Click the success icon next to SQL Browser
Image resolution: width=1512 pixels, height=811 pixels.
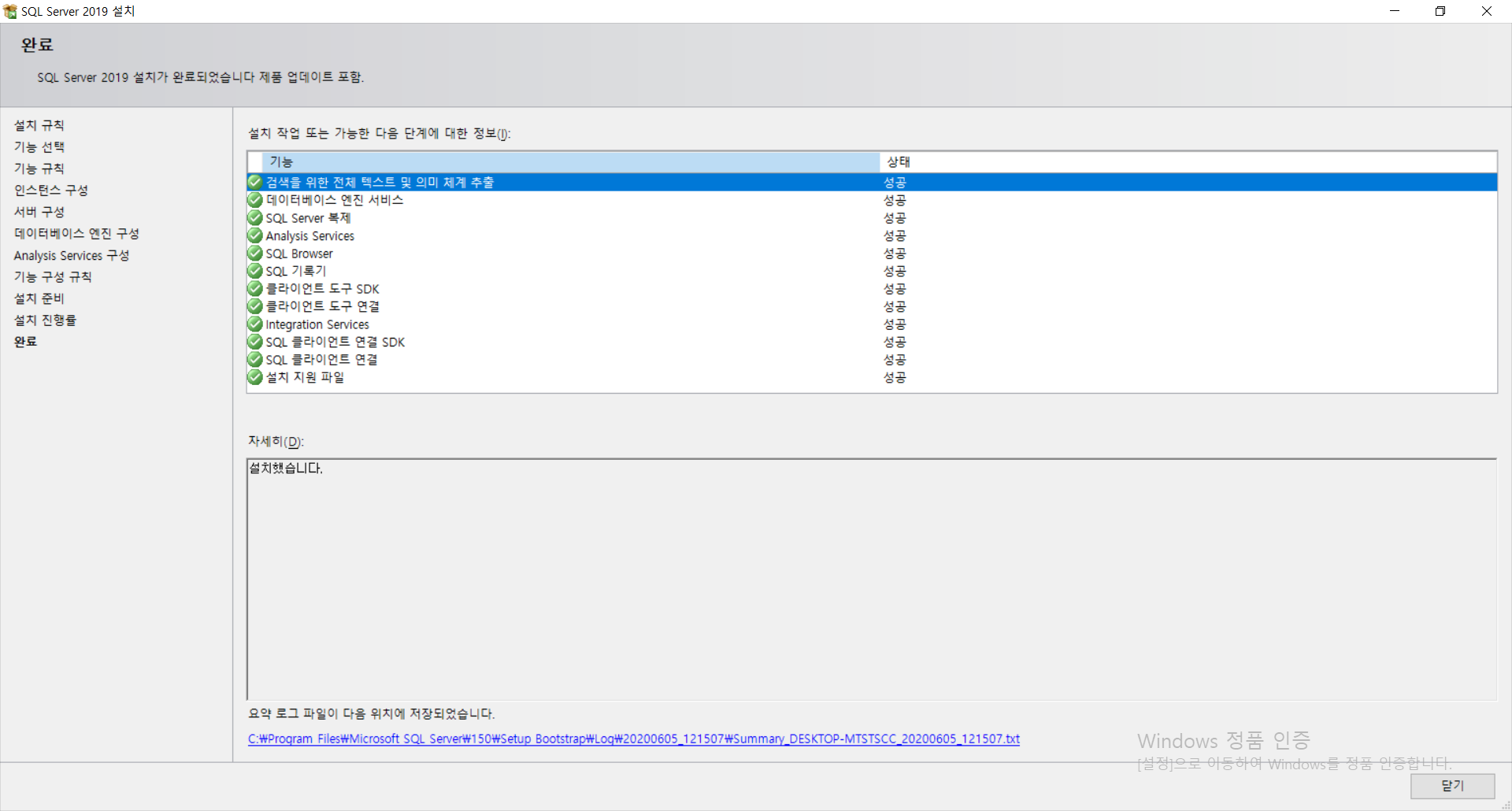(255, 253)
